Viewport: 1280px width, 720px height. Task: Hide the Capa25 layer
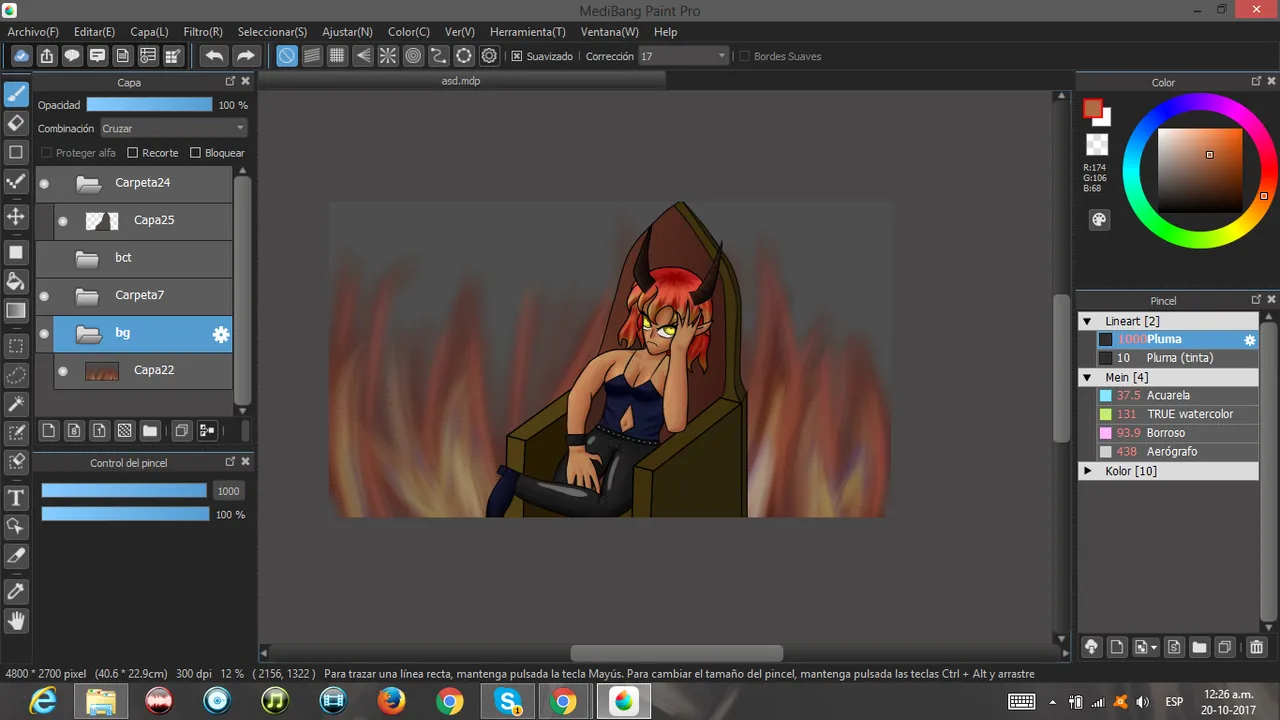click(x=63, y=221)
